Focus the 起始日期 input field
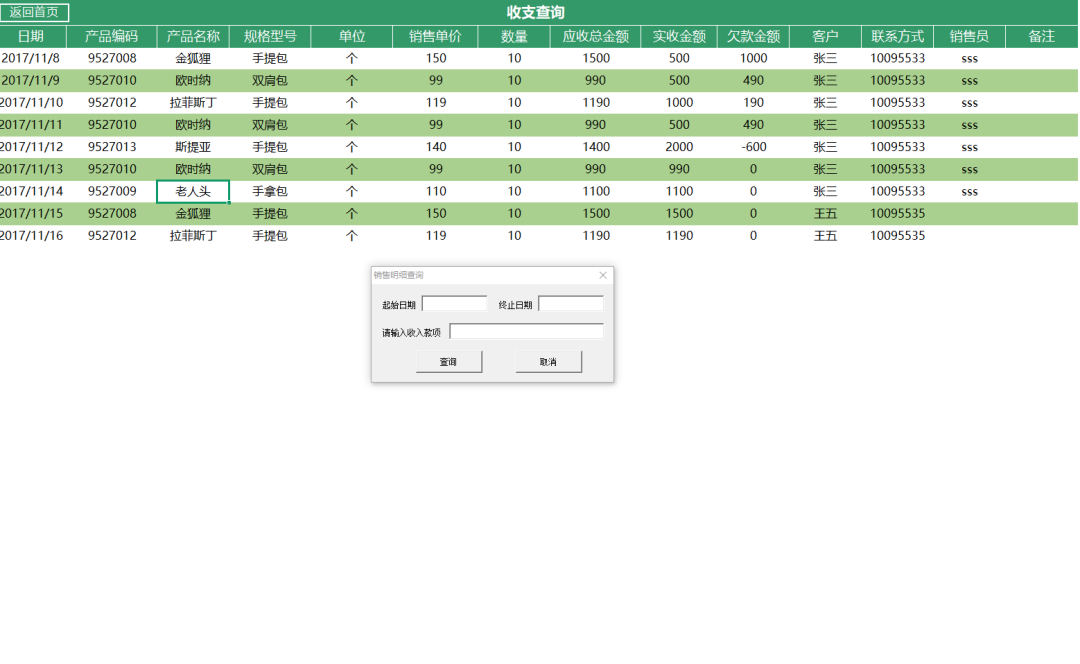Viewport: 1080px width, 664px height. [x=454, y=304]
